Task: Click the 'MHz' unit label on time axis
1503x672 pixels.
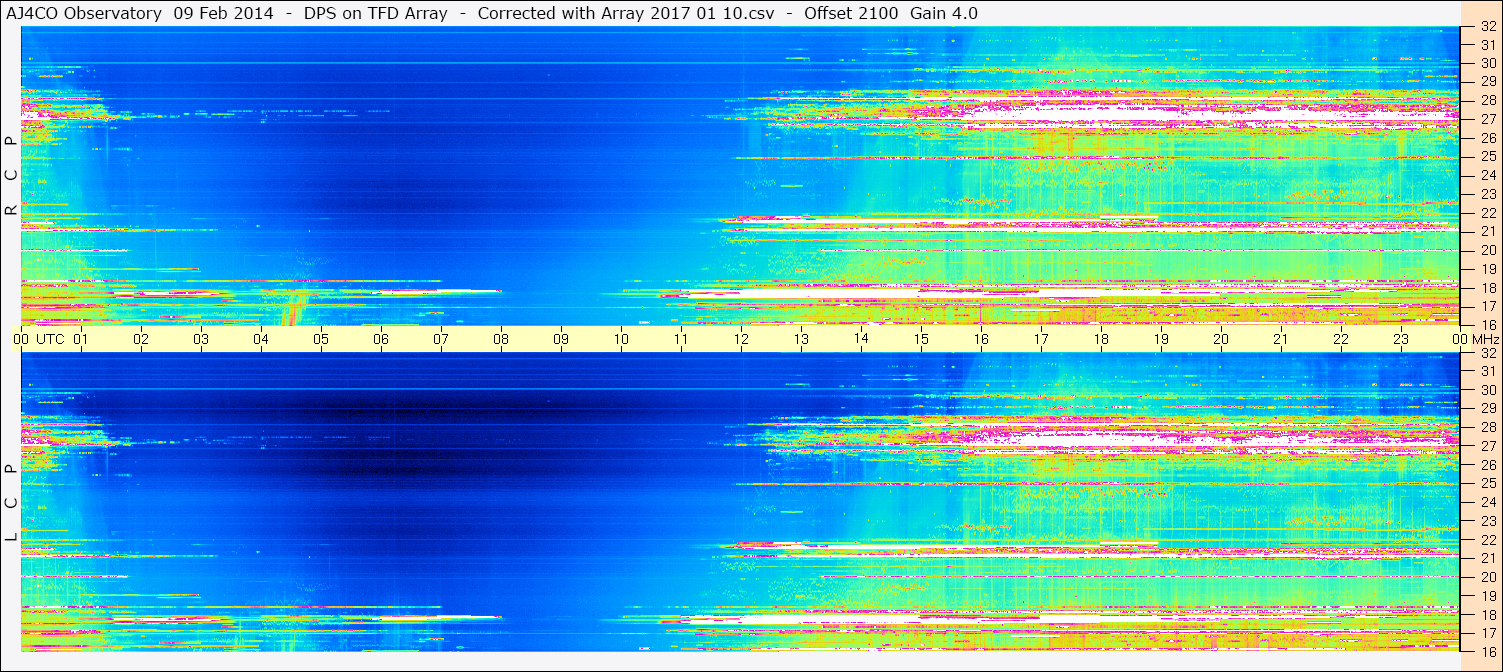Action: (x=1485, y=339)
